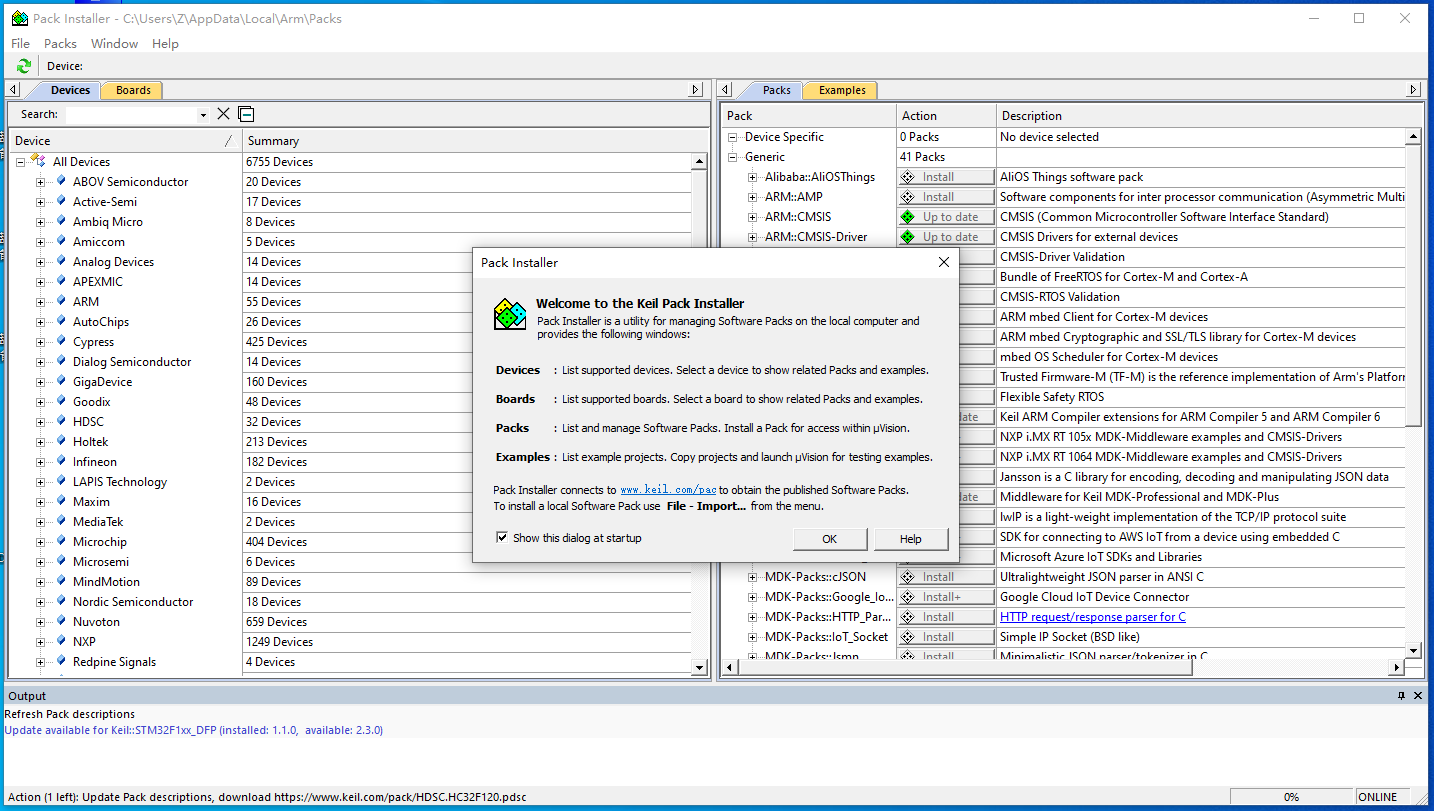1434x811 pixels.
Task: Click the Help button in welcome dialog
Action: point(911,539)
